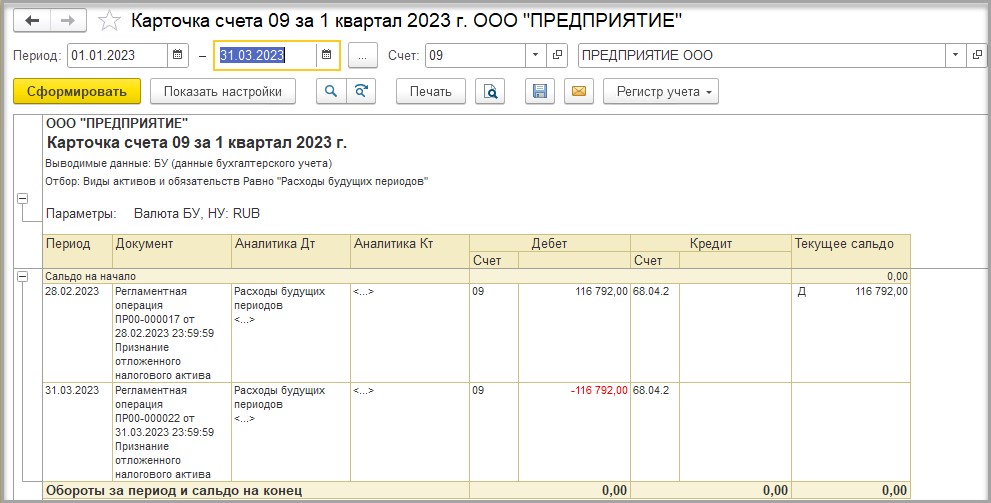Click the Показать настройки button
The width and height of the screenshot is (991, 503).
tap(223, 92)
